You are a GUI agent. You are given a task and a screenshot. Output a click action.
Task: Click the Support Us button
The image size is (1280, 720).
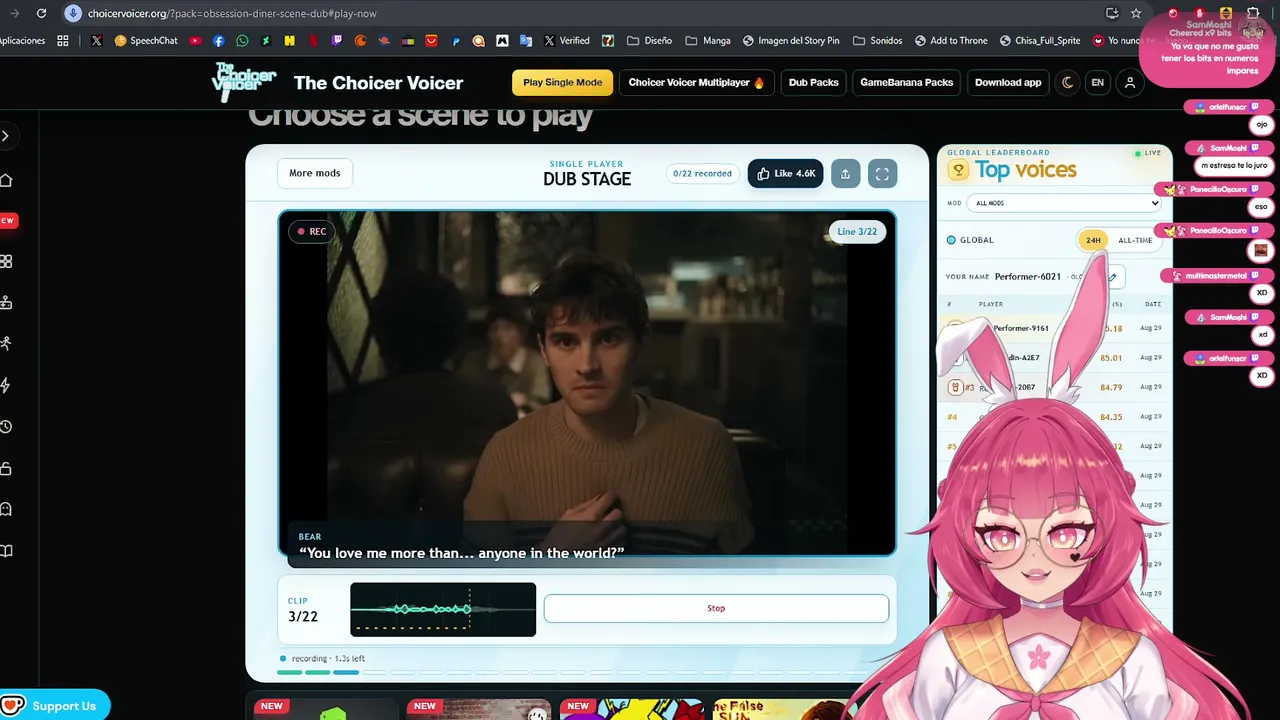[x=54, y=706]
